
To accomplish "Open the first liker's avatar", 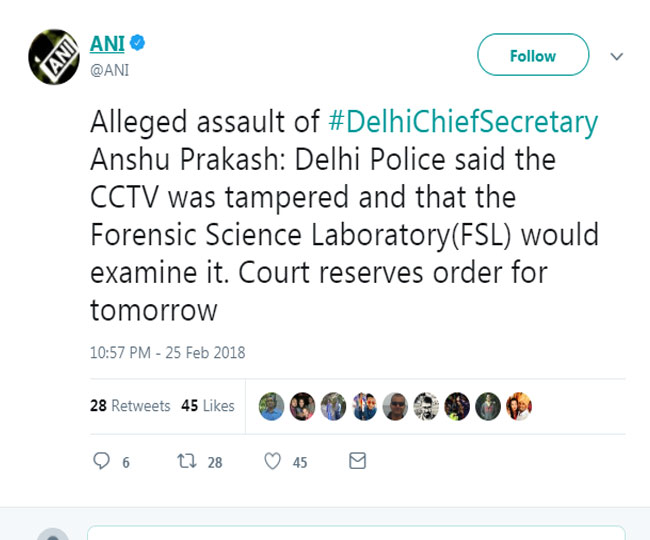I will 272,405.
